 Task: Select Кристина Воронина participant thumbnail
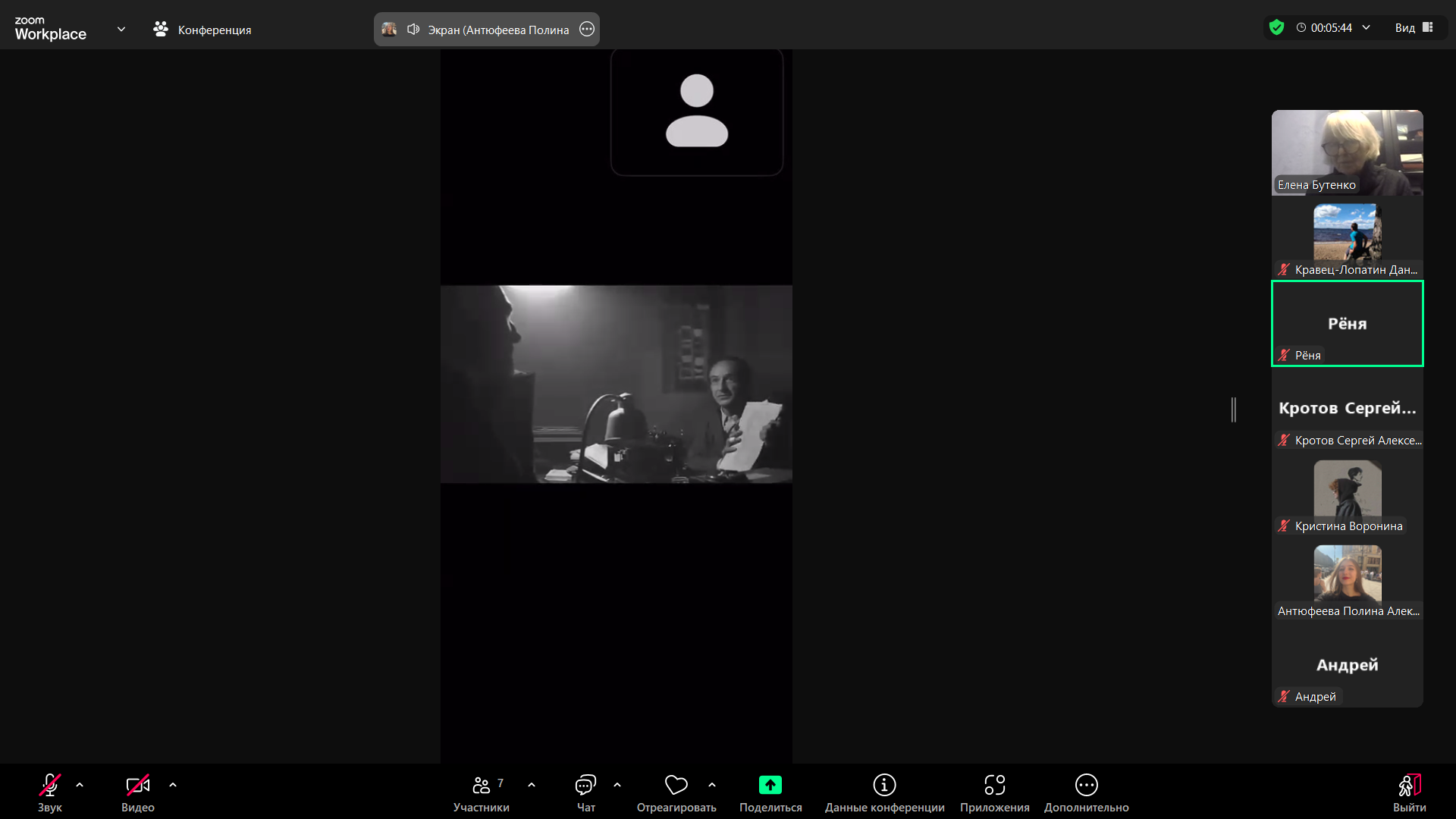1348,494
